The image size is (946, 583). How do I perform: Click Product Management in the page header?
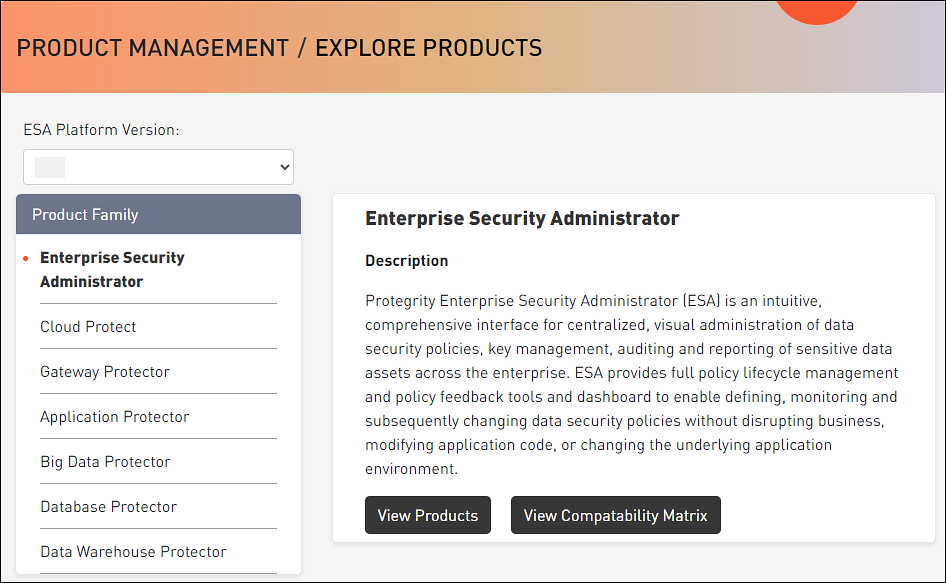click(151, 47)
